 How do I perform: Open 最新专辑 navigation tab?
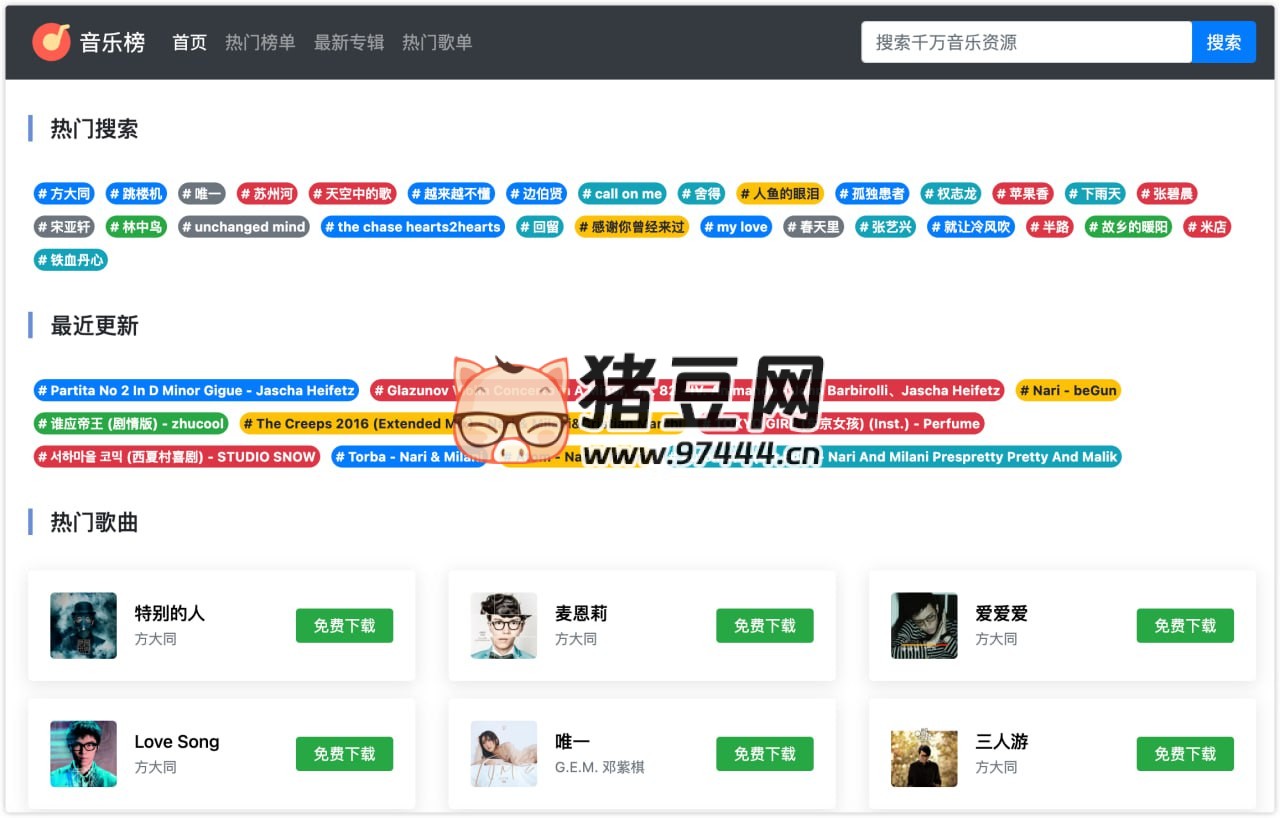(349, 42)
